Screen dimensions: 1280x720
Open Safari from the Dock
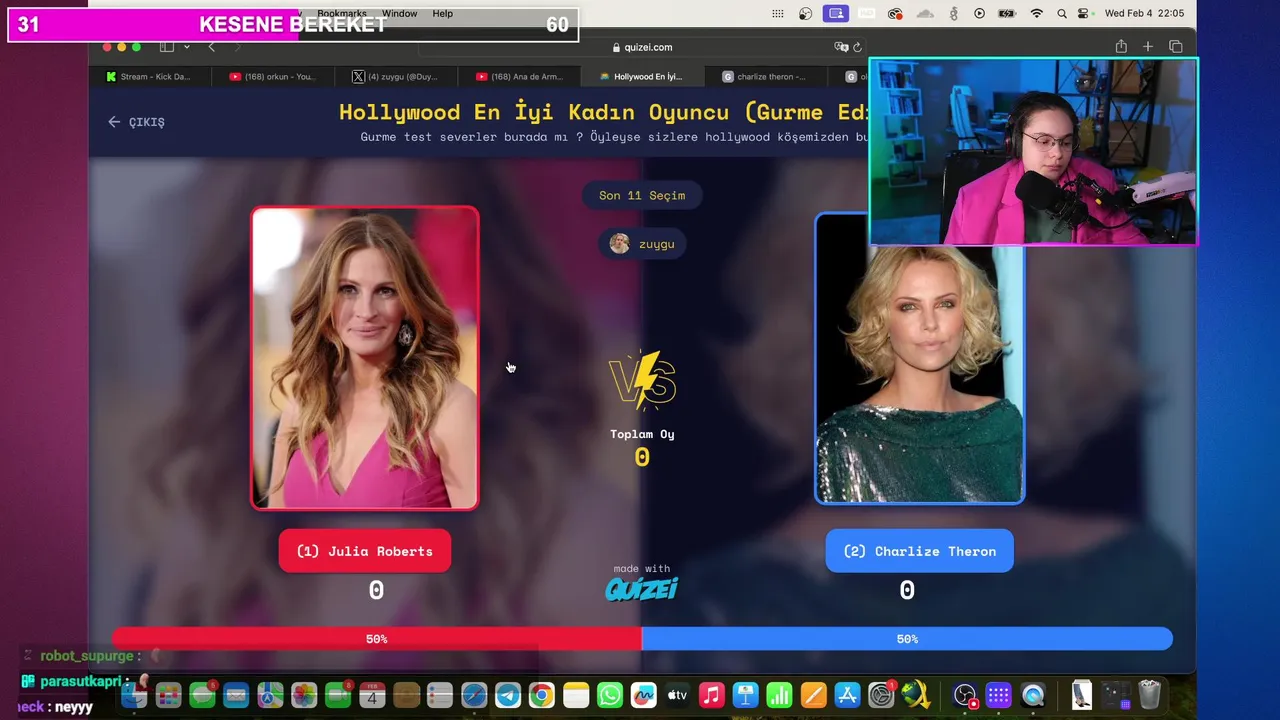(x=474, y=695)
